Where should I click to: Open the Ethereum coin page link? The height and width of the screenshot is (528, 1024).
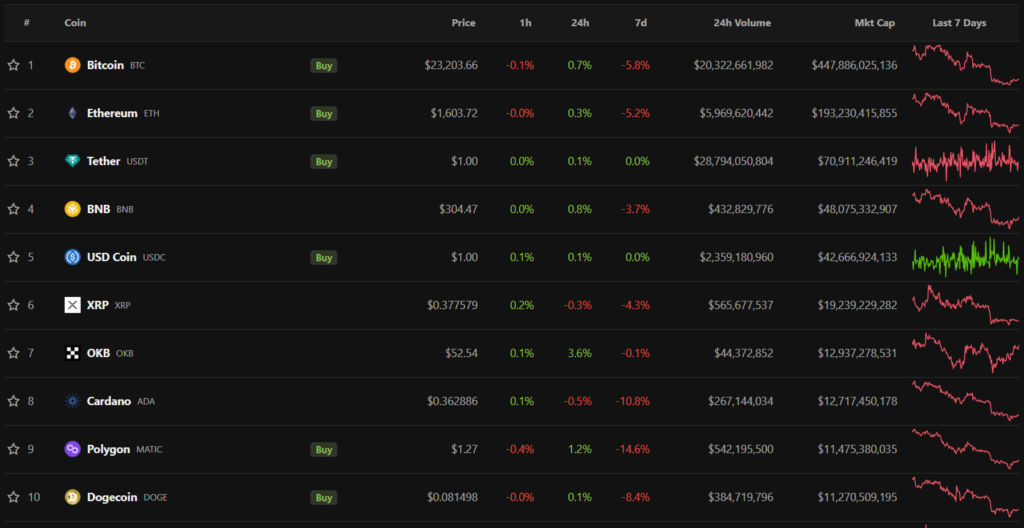coord(112,113)
